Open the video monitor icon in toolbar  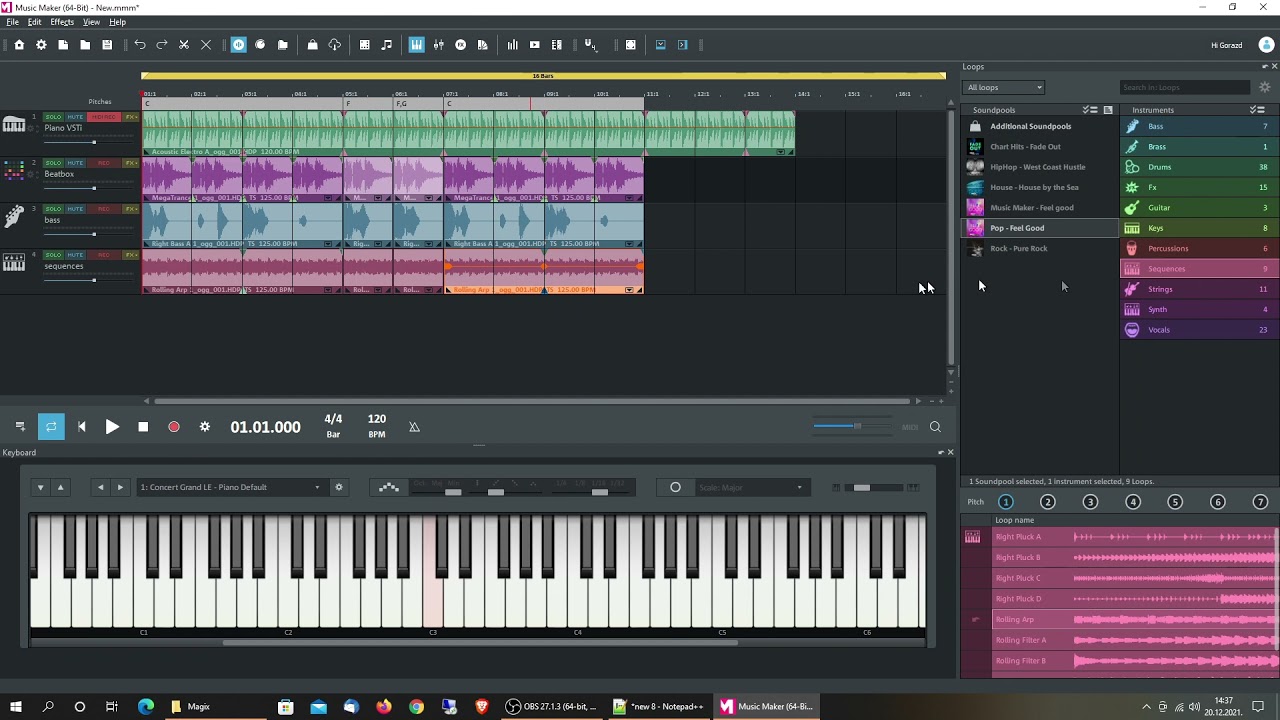(x=535, y=45)
